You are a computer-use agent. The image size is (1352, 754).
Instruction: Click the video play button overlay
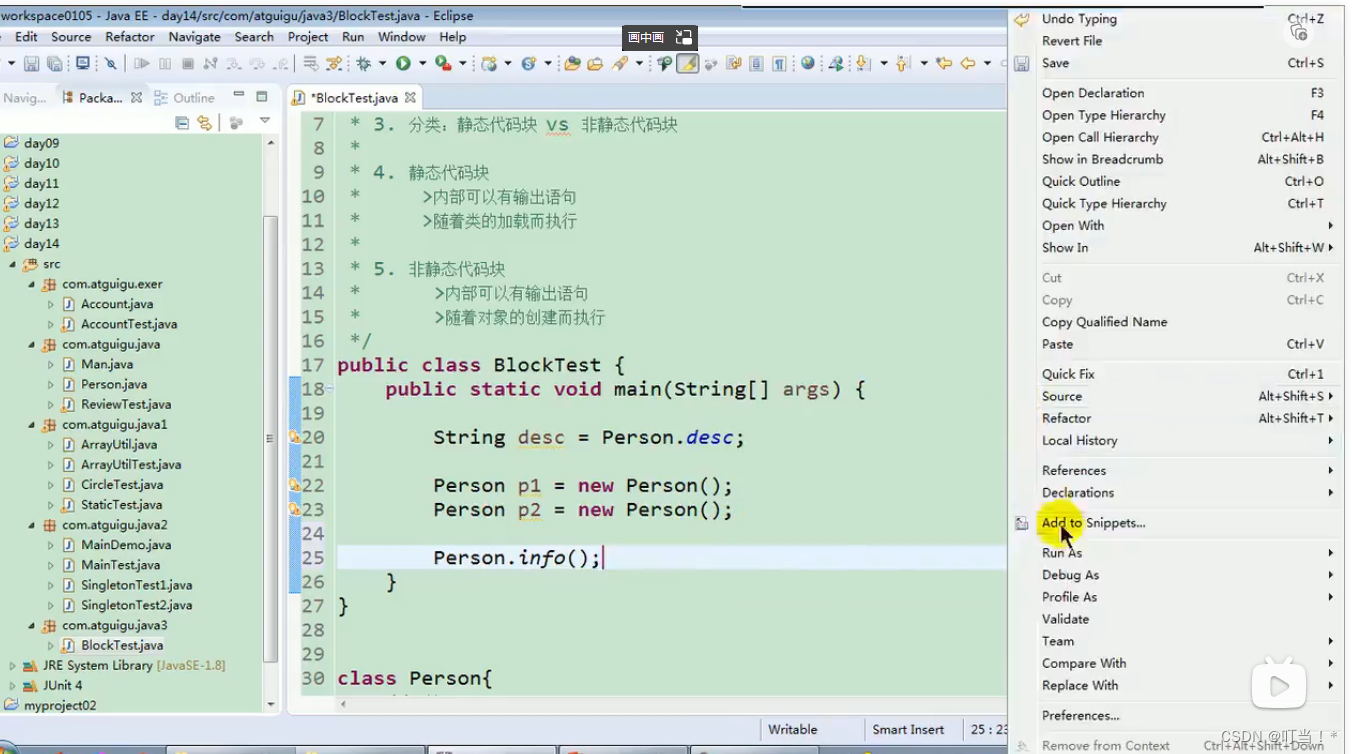click(x=1279, y=683)
